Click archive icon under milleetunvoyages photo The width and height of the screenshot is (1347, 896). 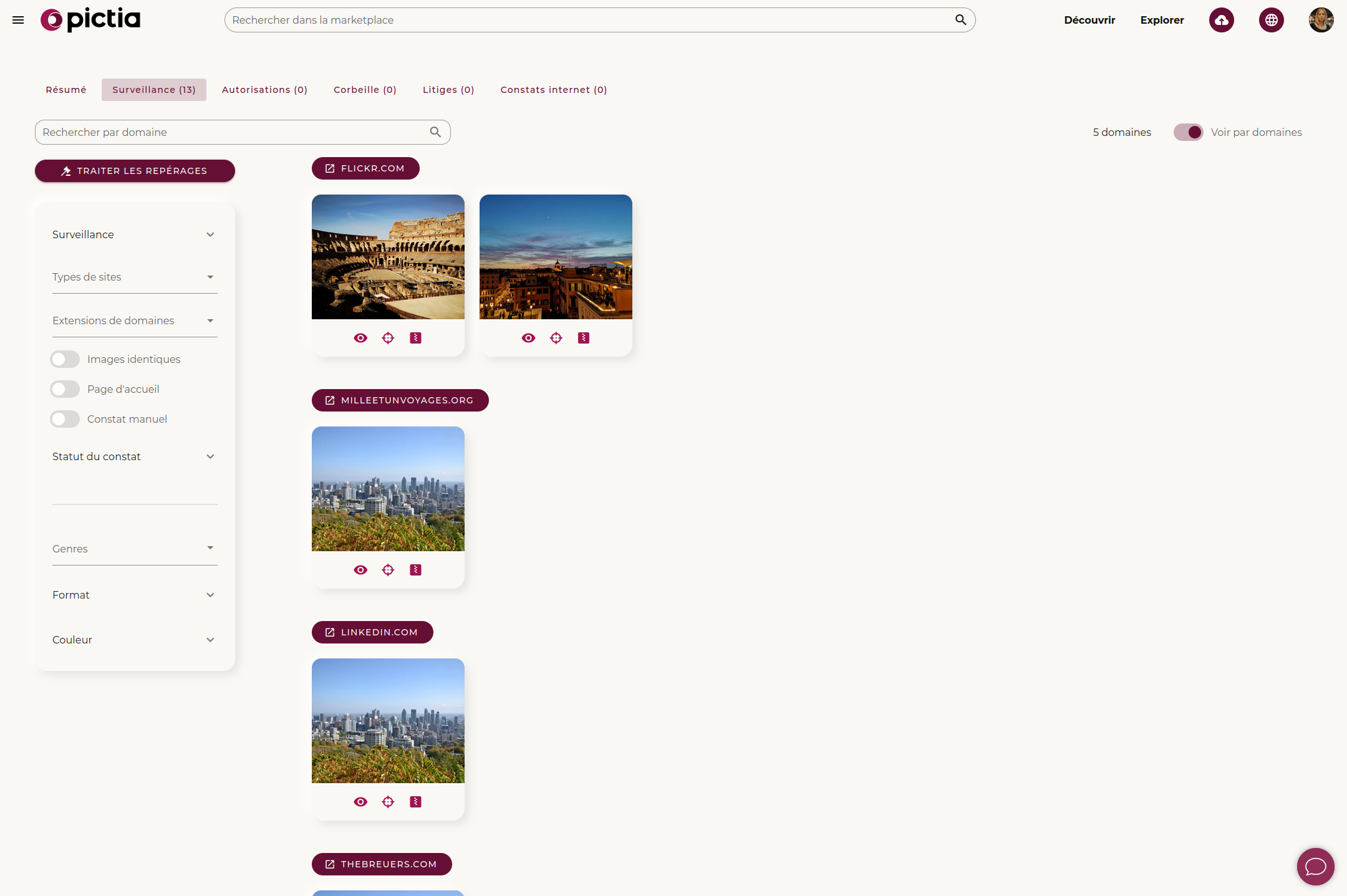[415, 570]
